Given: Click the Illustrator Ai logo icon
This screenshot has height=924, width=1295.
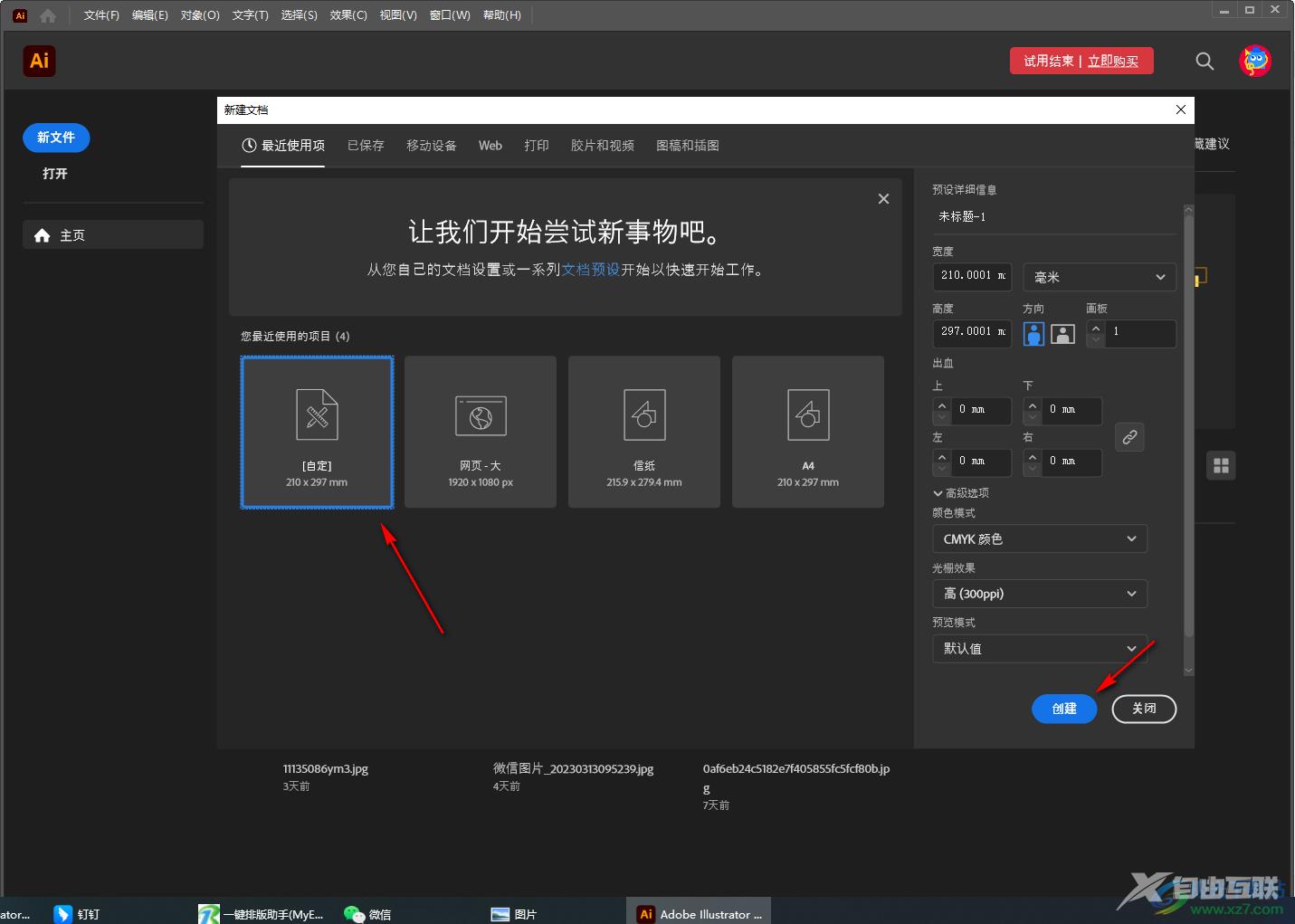Looking at the screenshot, I should click(x=39, y=61).
